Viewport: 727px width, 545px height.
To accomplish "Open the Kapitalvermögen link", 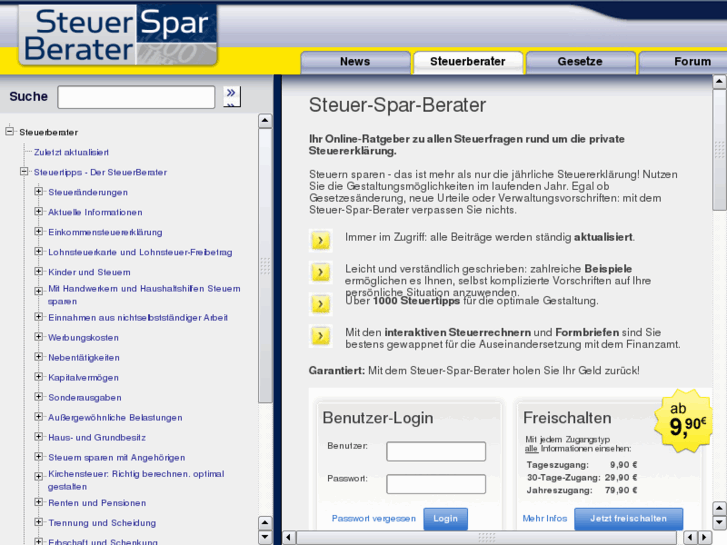I will click(x=83, y=378).
